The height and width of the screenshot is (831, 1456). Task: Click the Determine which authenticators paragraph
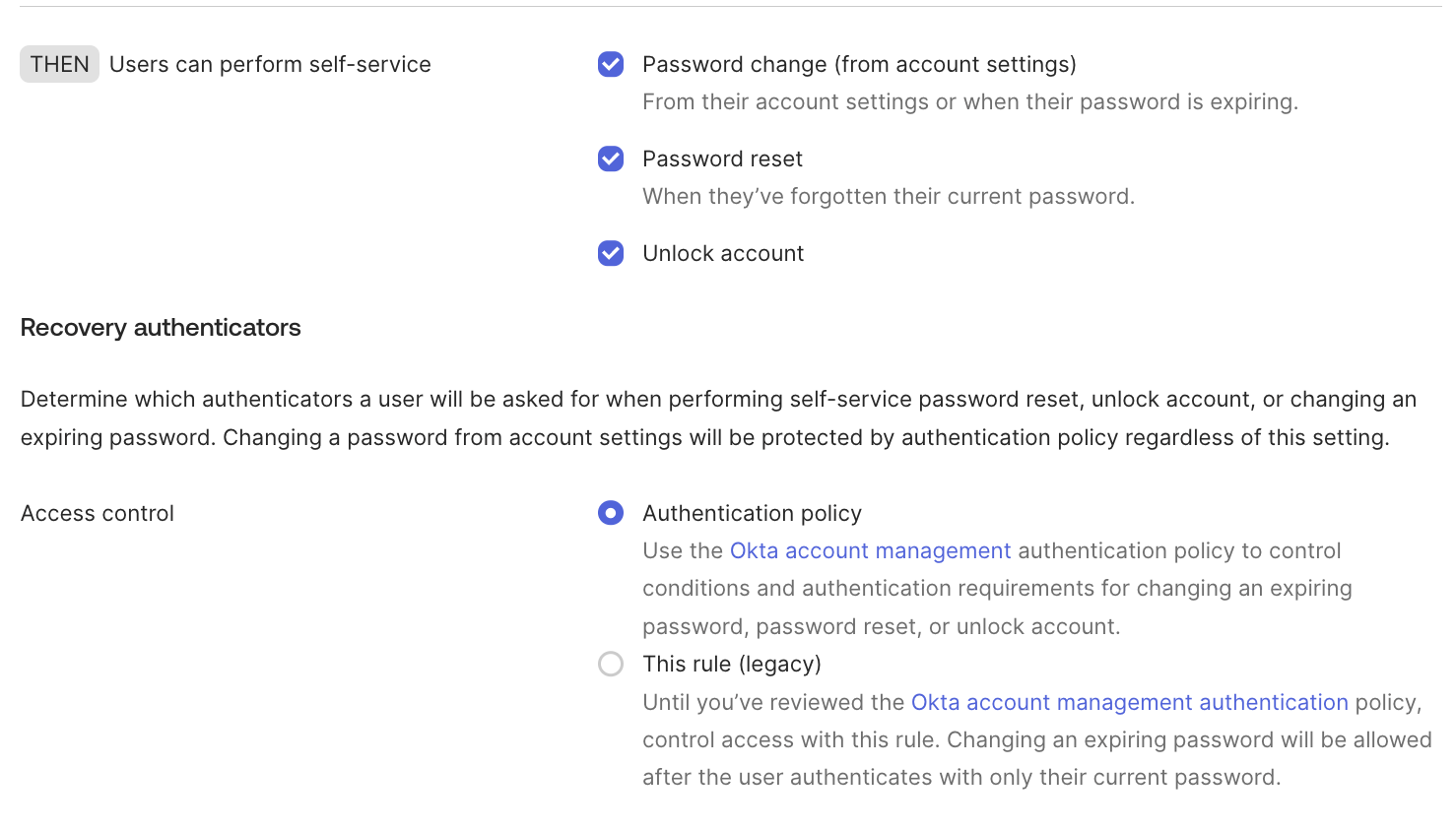pos(718,418)
